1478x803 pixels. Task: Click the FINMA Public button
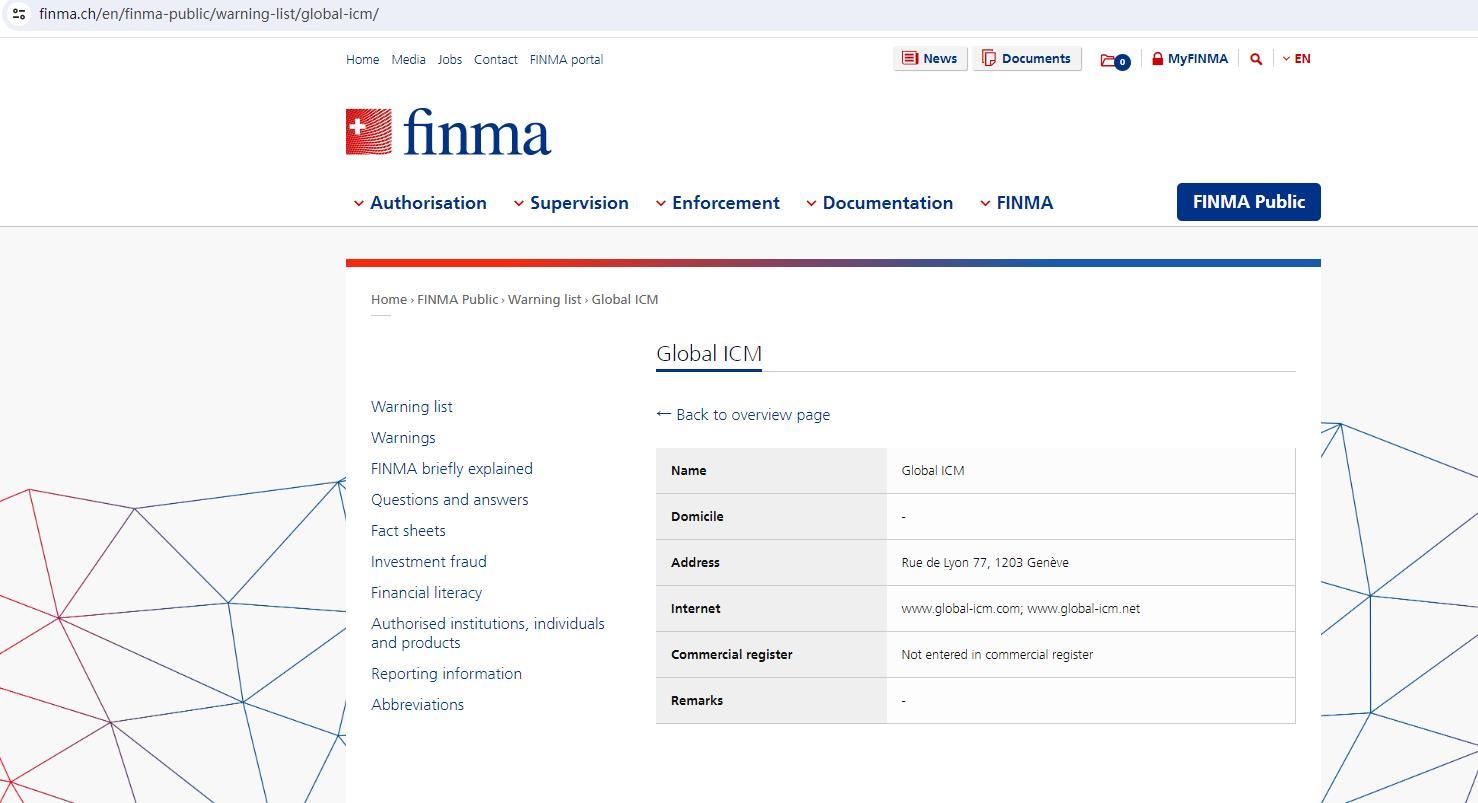click(1248, 202)
